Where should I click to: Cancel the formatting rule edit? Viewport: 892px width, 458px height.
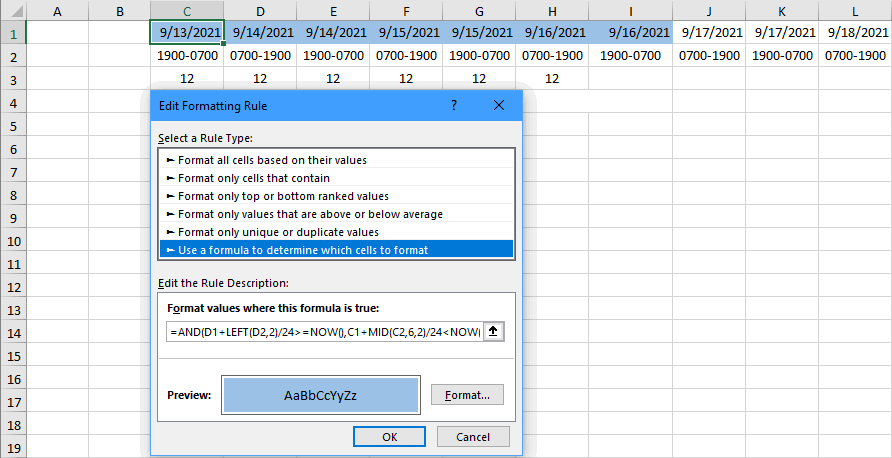click(x=473, y=437)
